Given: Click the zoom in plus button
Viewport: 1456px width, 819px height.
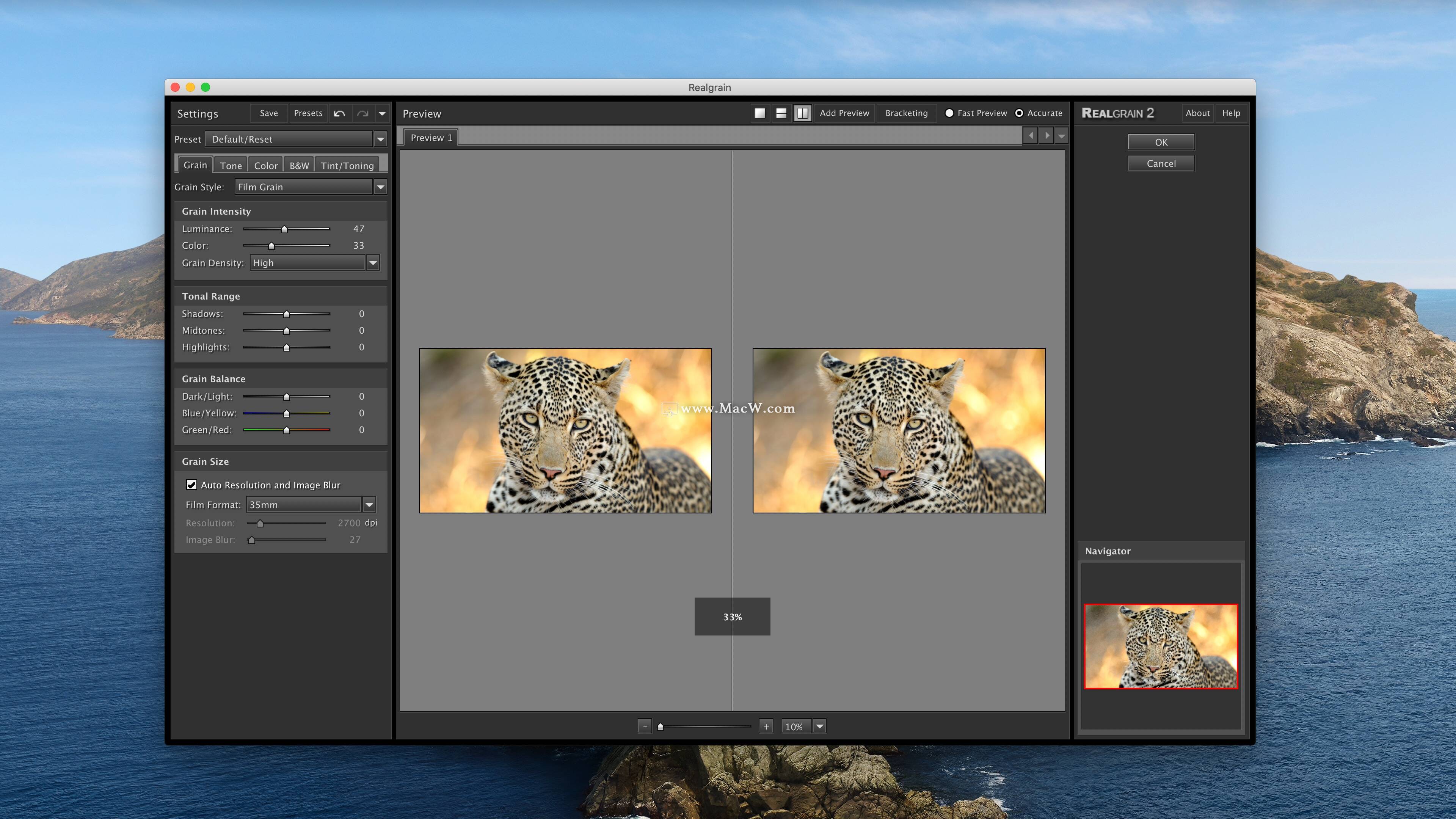Looking at the screenshot, I should click(766, 726).
